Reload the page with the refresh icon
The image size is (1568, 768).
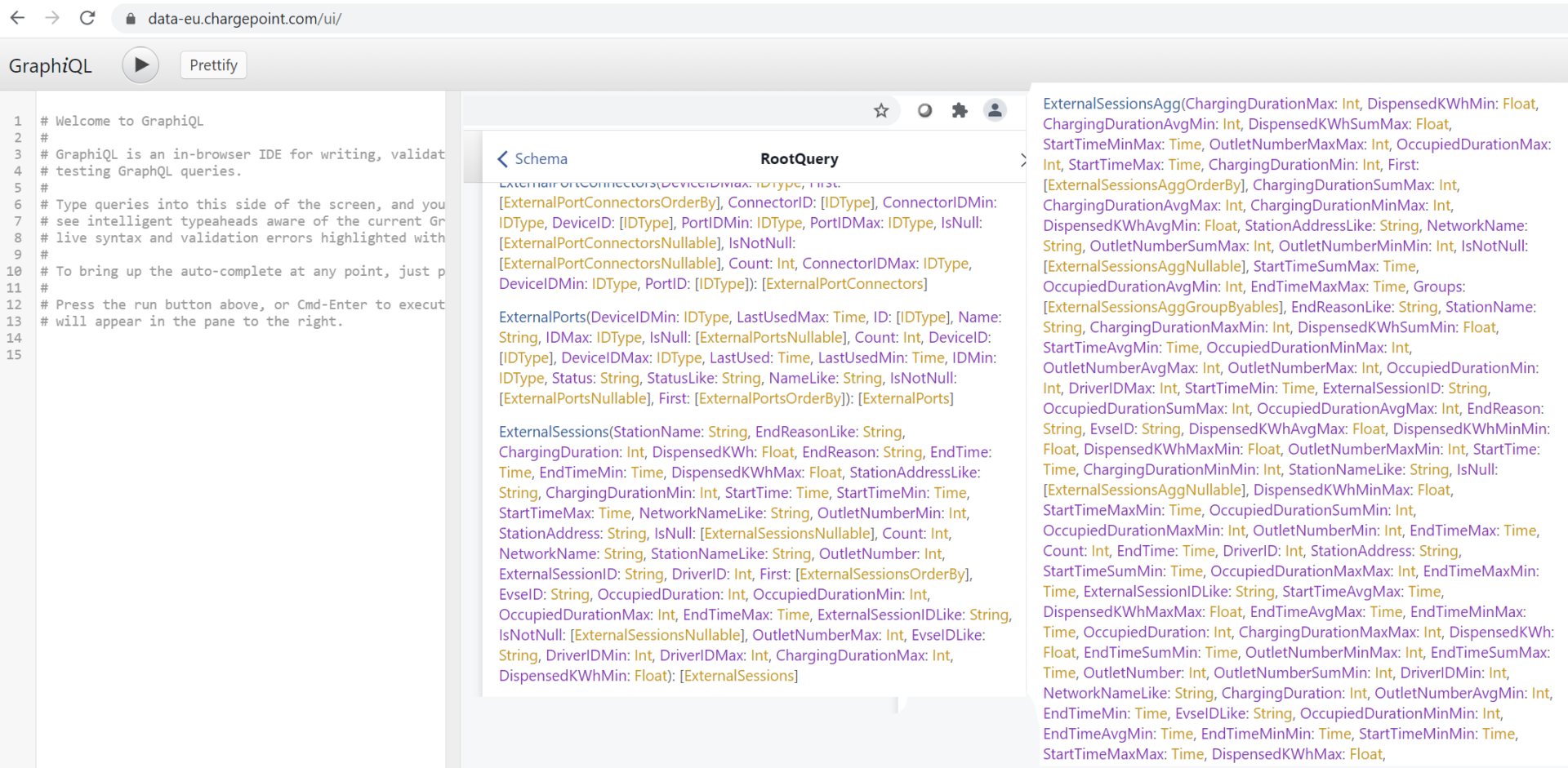pyautogui.click(x=87, y=18)
